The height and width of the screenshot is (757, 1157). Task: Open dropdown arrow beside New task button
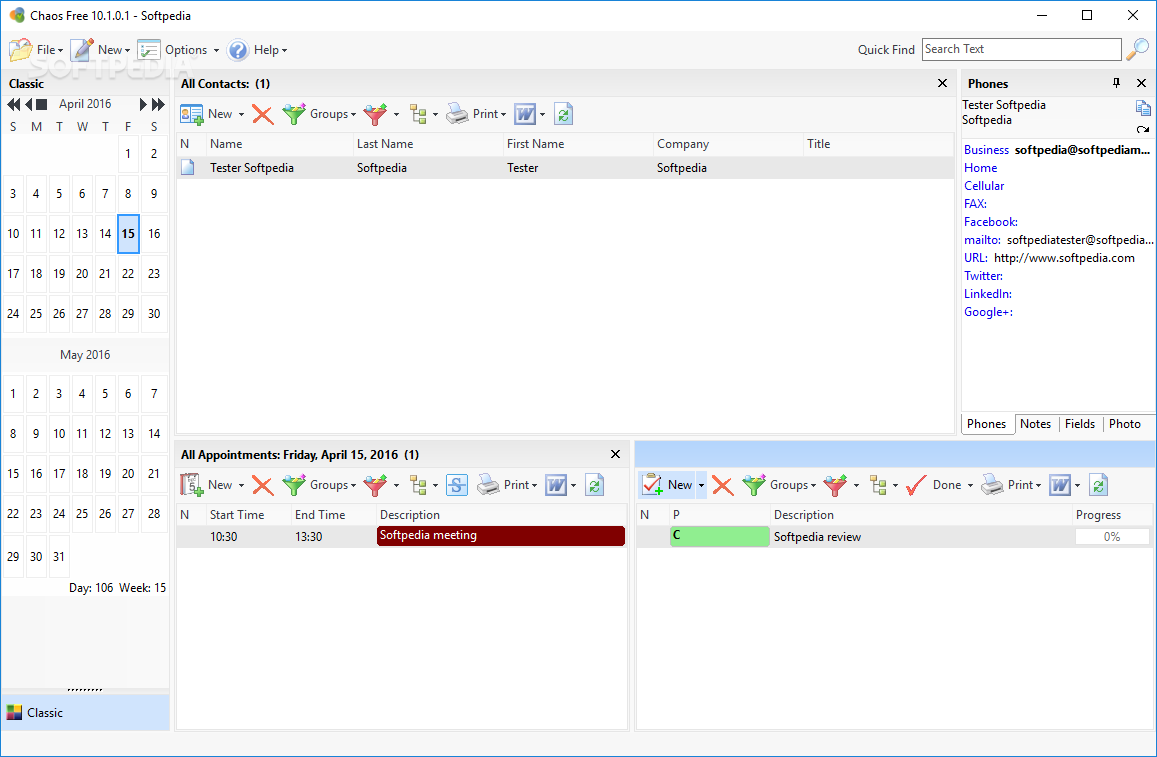click(x=702, y=485)
